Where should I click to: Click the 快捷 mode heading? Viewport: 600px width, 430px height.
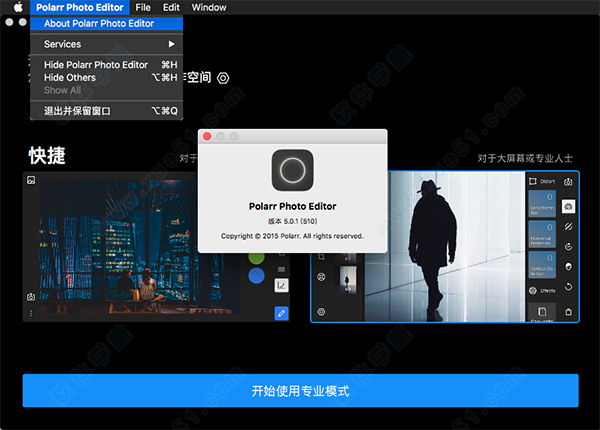click(47, 155)
